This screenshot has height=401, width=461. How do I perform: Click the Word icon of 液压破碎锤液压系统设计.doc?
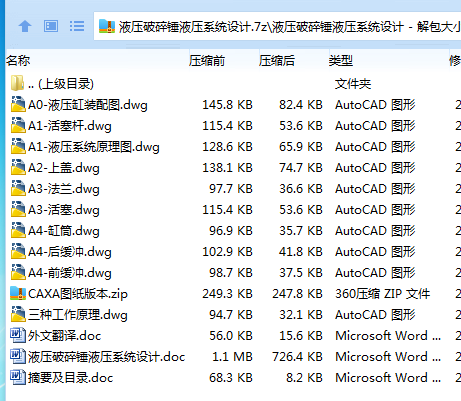tap(18, 356)
